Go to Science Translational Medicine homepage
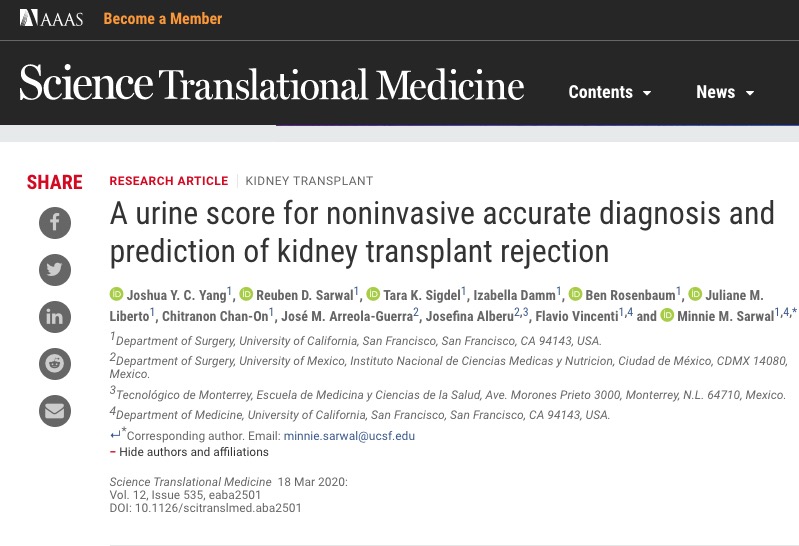 point(271,84)
